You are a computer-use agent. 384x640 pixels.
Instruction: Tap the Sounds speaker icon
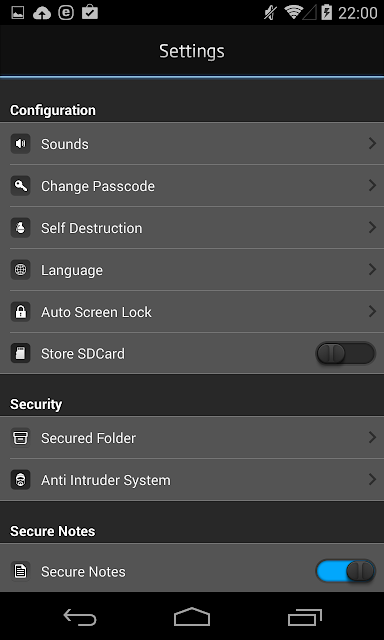(20, 144)
